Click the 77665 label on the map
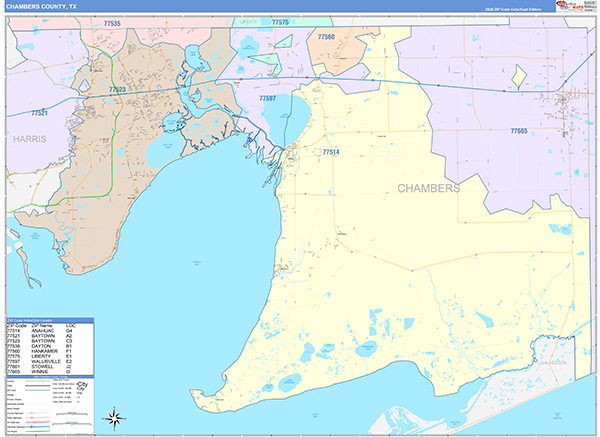The image size is (600, 437). tap(519, 131)
